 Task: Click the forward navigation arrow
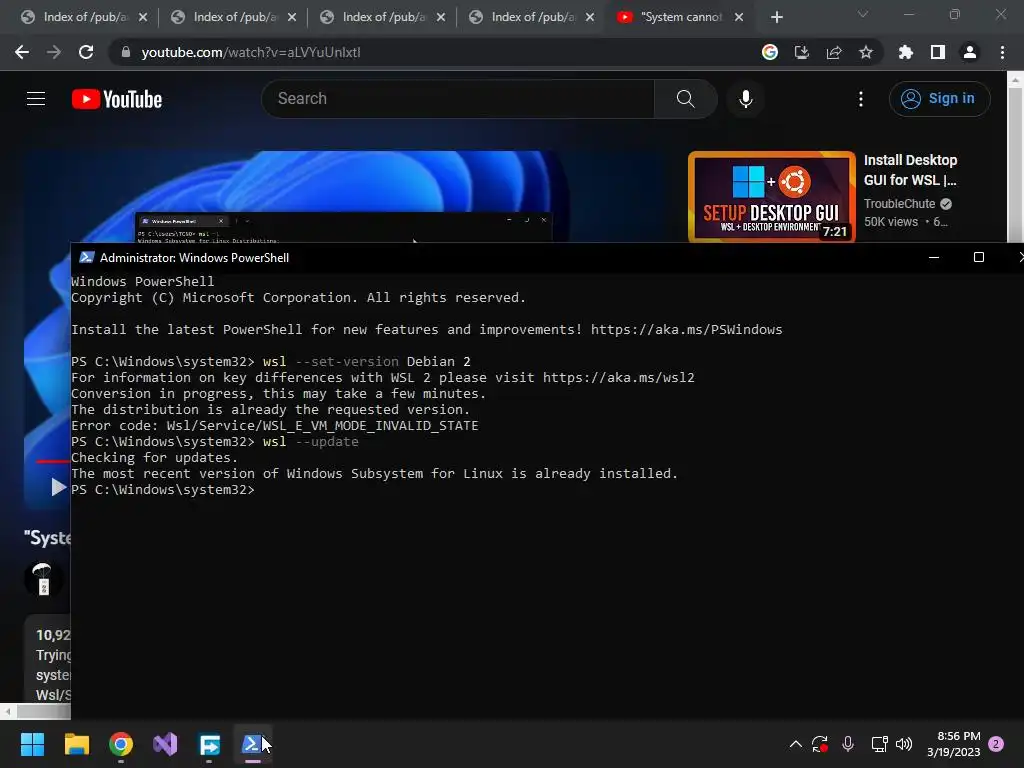[54, 52]
